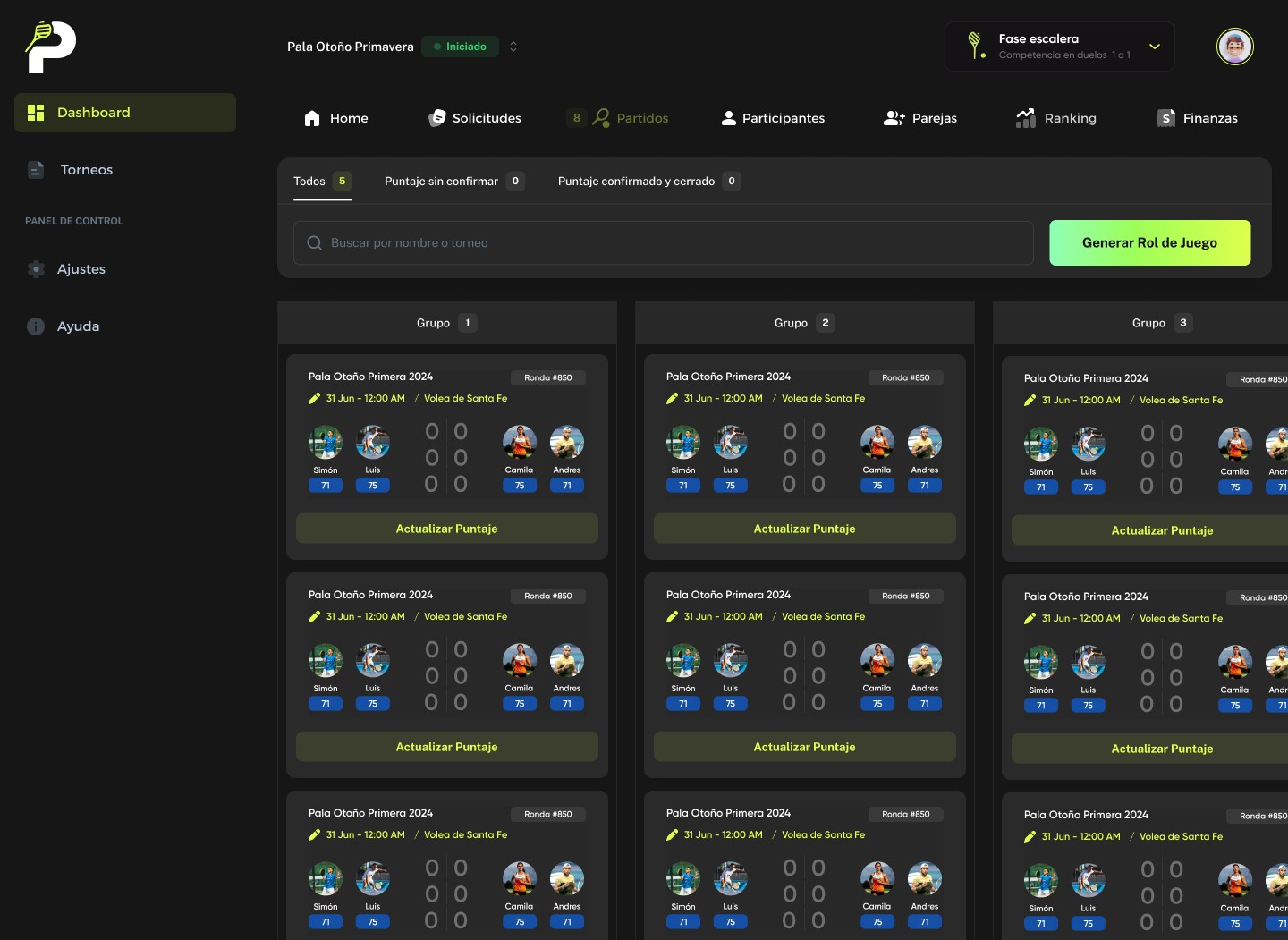Screen dimensions: 1288x940
Task: Open the Parejas tab
Action: coord(920,118)
